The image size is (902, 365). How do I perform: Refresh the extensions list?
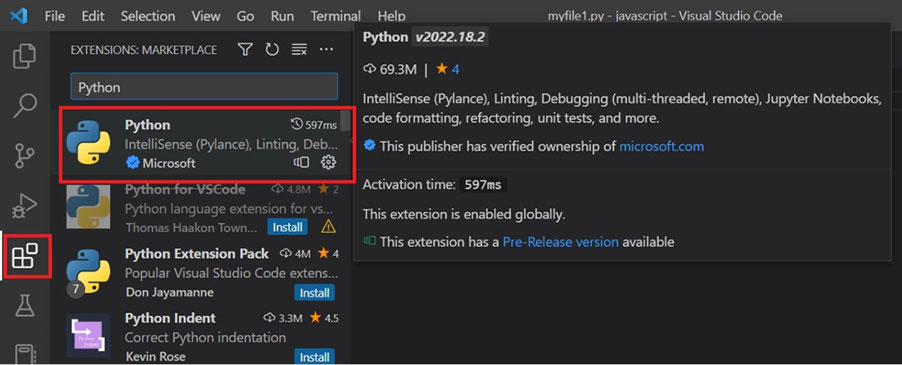click(272, 50)
